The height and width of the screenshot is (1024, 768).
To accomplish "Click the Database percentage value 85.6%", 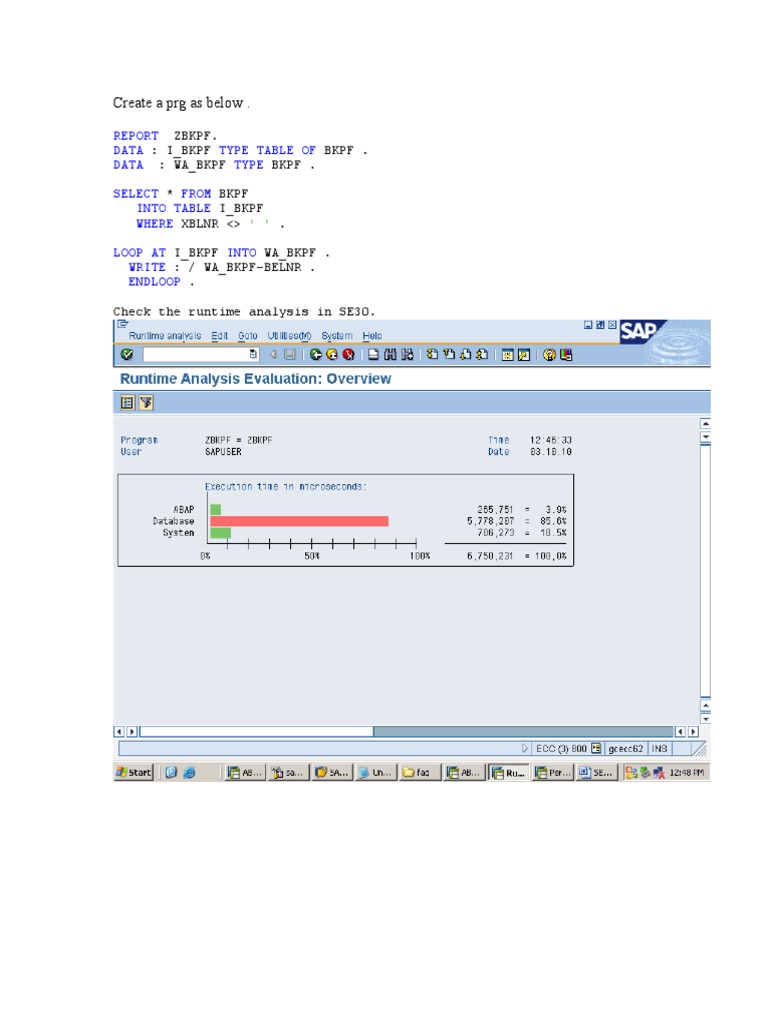I will click(x=553, y=521).
